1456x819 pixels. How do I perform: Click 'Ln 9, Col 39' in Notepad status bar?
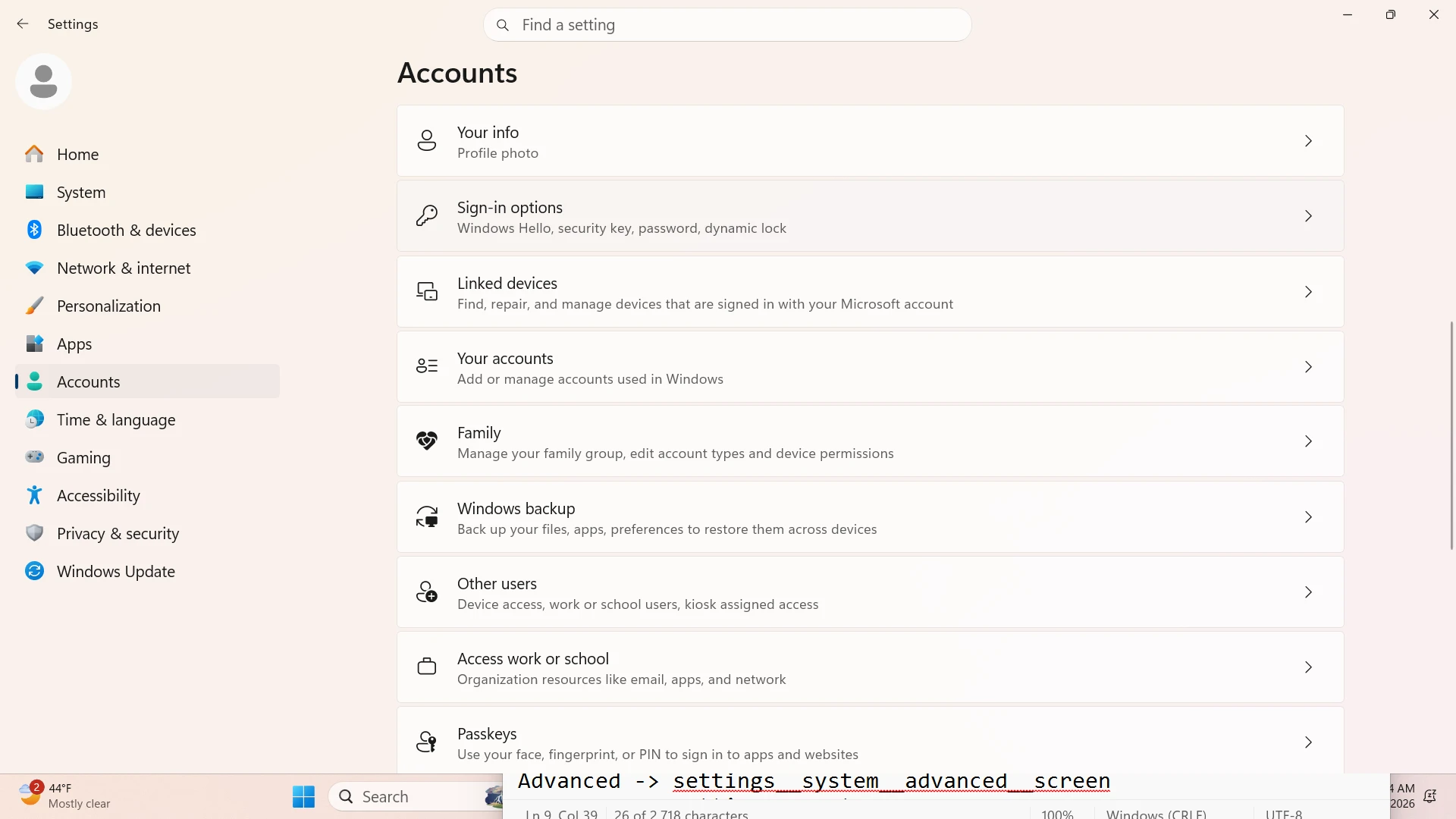click(x=561, y=814)
